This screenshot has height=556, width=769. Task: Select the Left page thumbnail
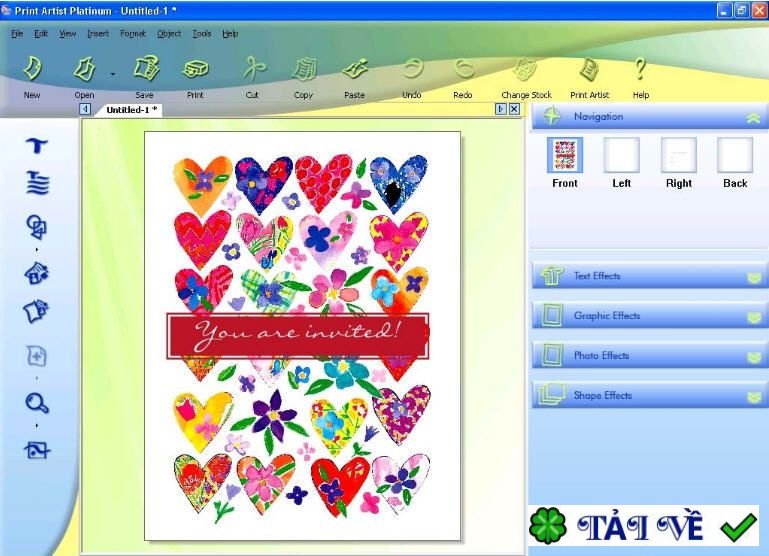pos(621,155)
